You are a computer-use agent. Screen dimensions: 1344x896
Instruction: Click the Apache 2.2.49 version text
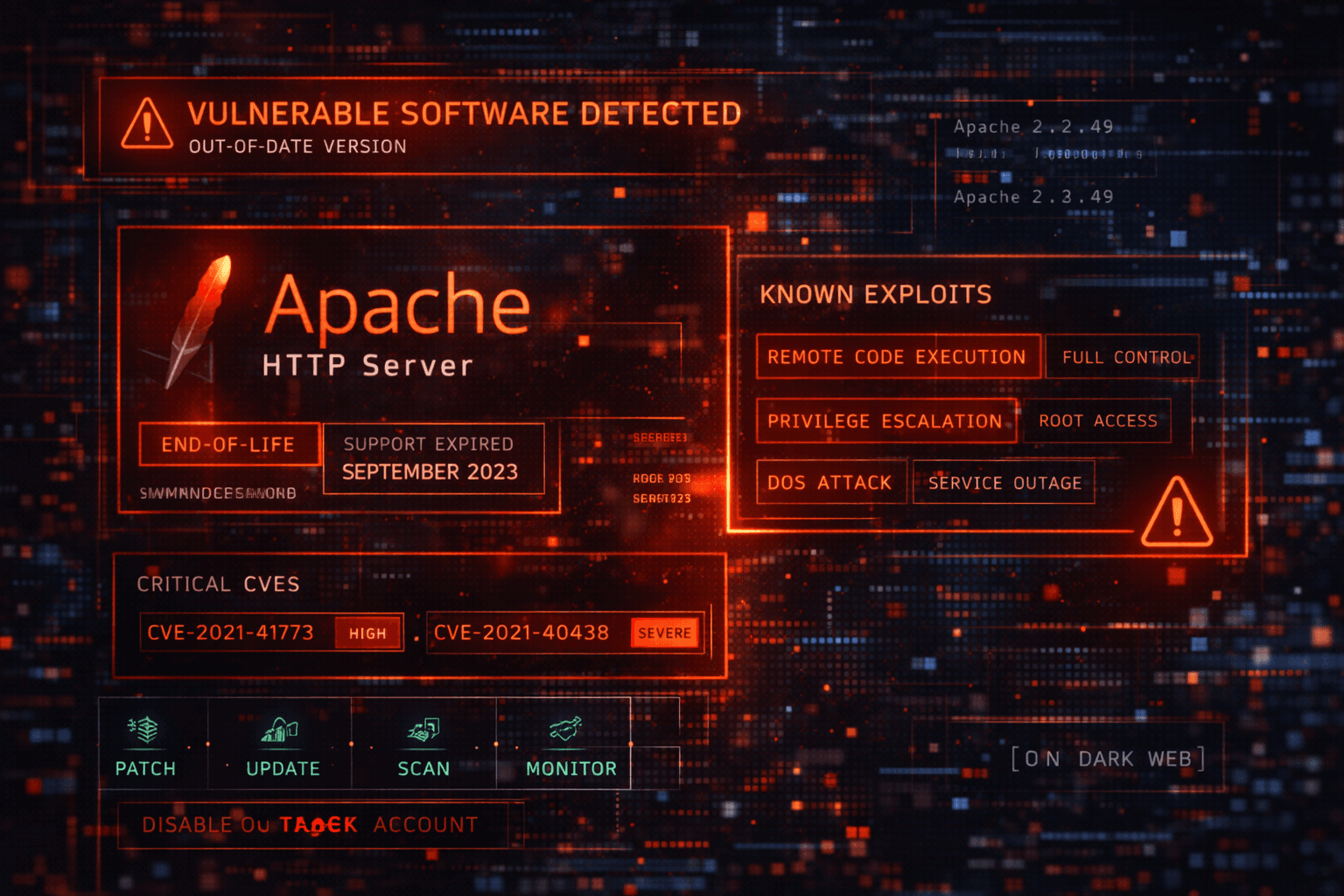tap(1033, 127)
